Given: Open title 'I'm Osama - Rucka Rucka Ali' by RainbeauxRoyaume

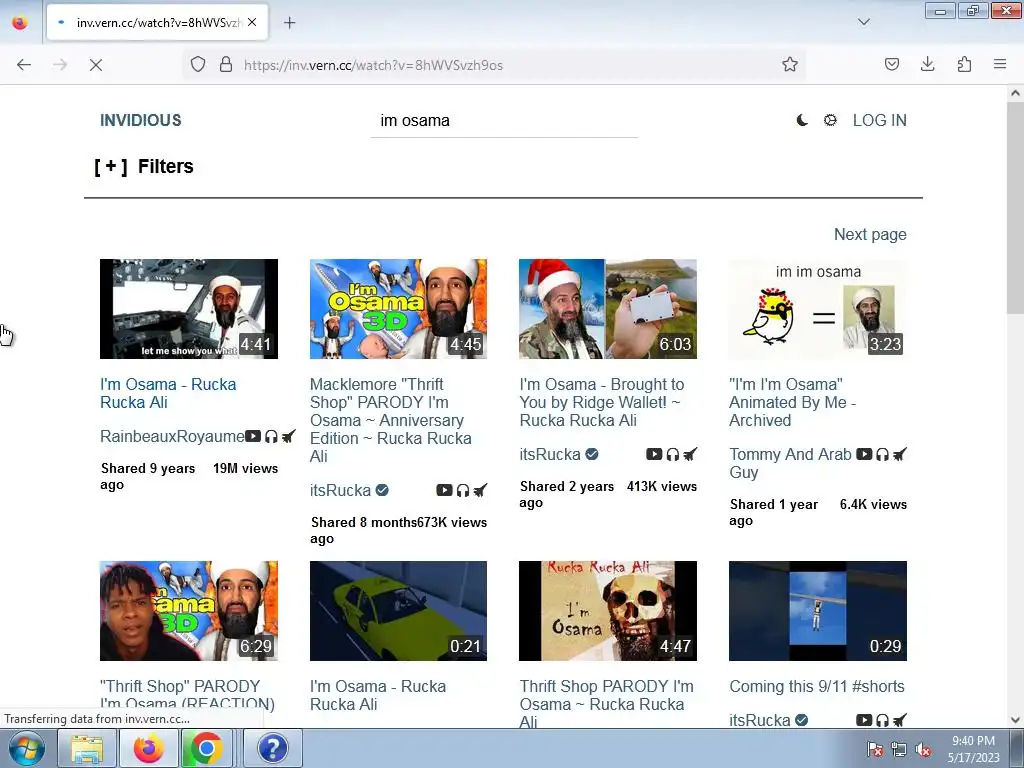Looking at the screenshot, I should click(168, 393).
